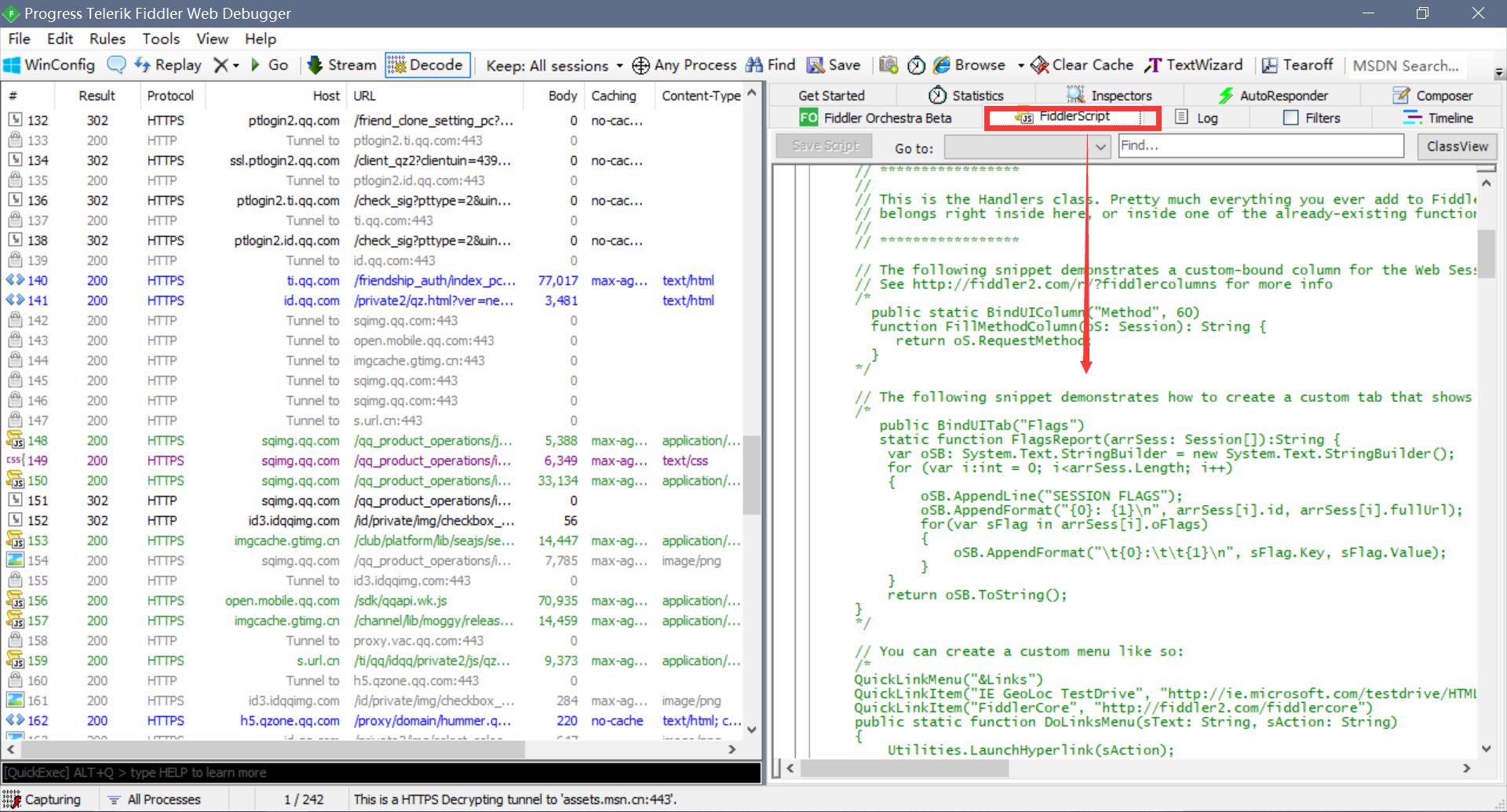Switch to the Get Started tab

[x=831, y=96]
